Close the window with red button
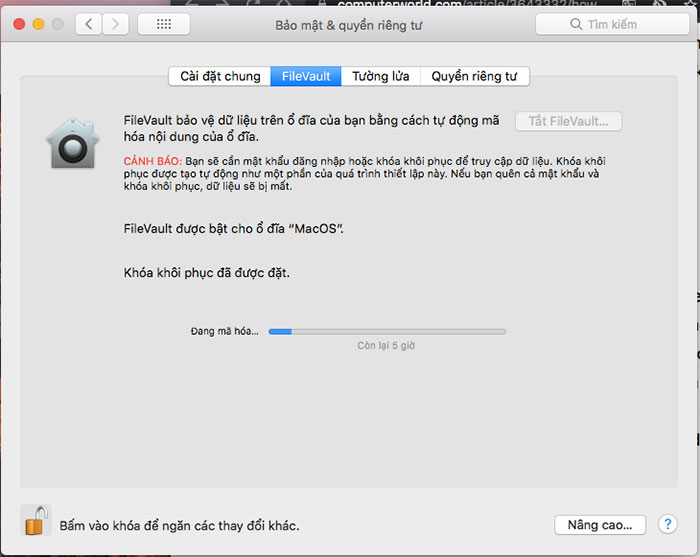 coord(19,24)
